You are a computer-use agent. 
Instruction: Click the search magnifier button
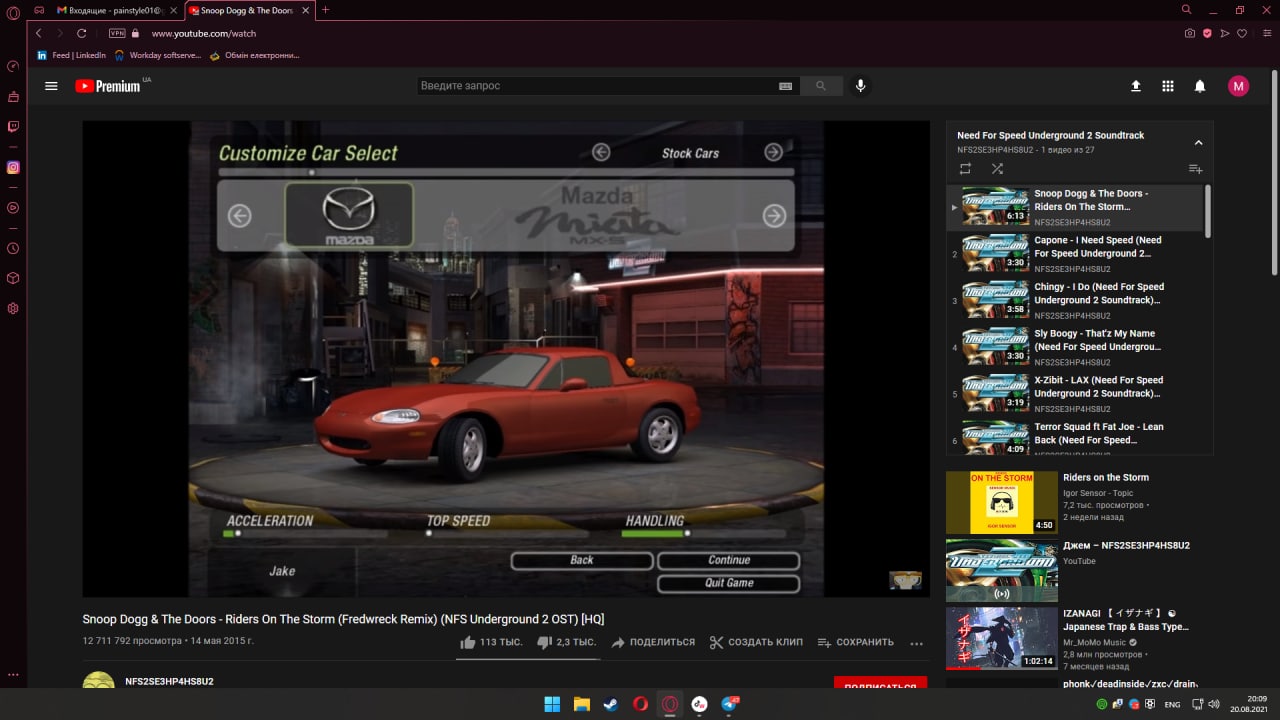[x=821, y=86]
